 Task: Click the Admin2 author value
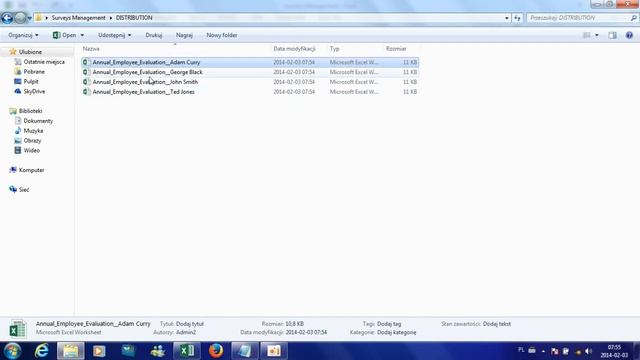point(186,332)
